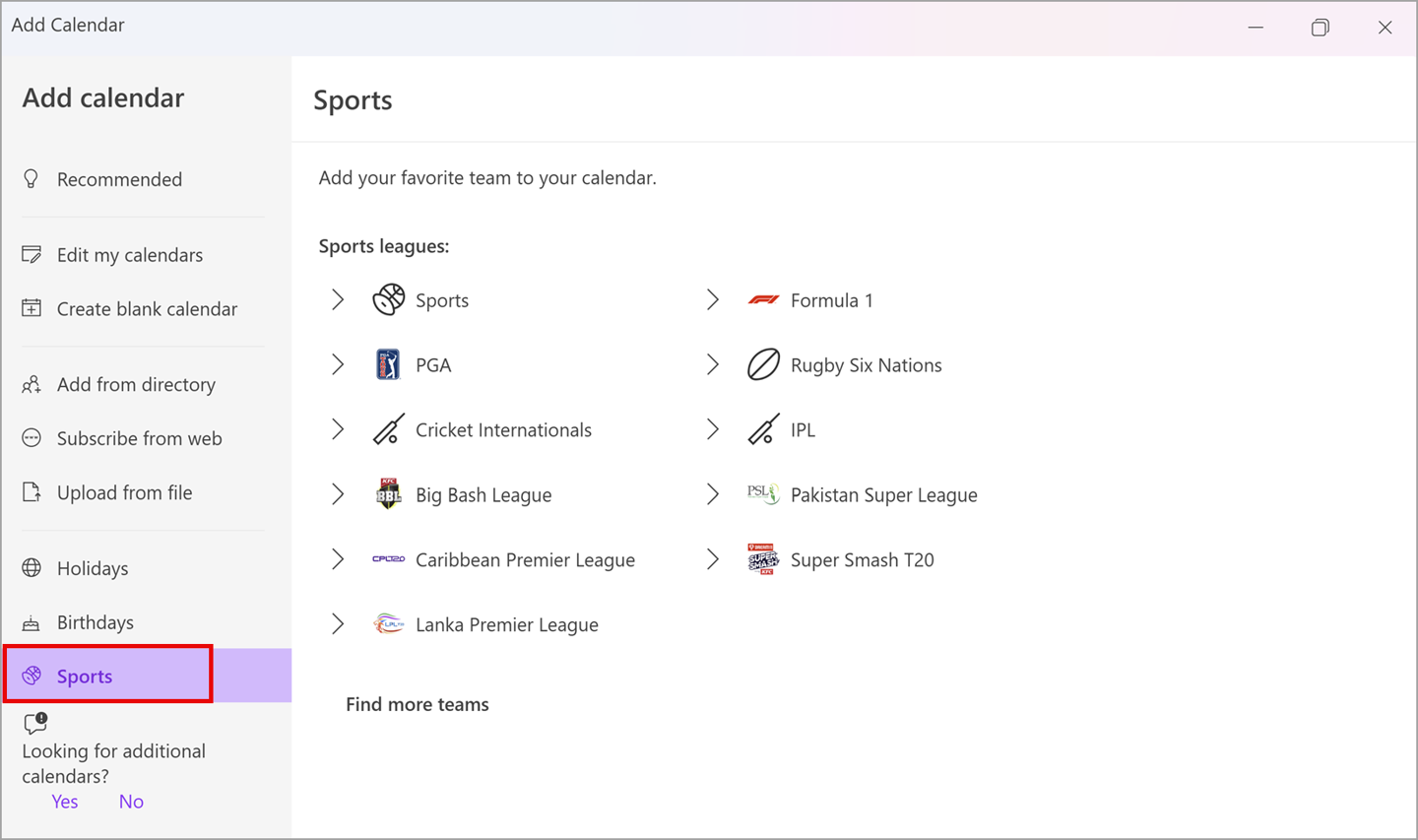The height and width of the screenshot is (840, 1418).
Task: Click the globe icon beside Holidays
Action: tap(32, 568)
